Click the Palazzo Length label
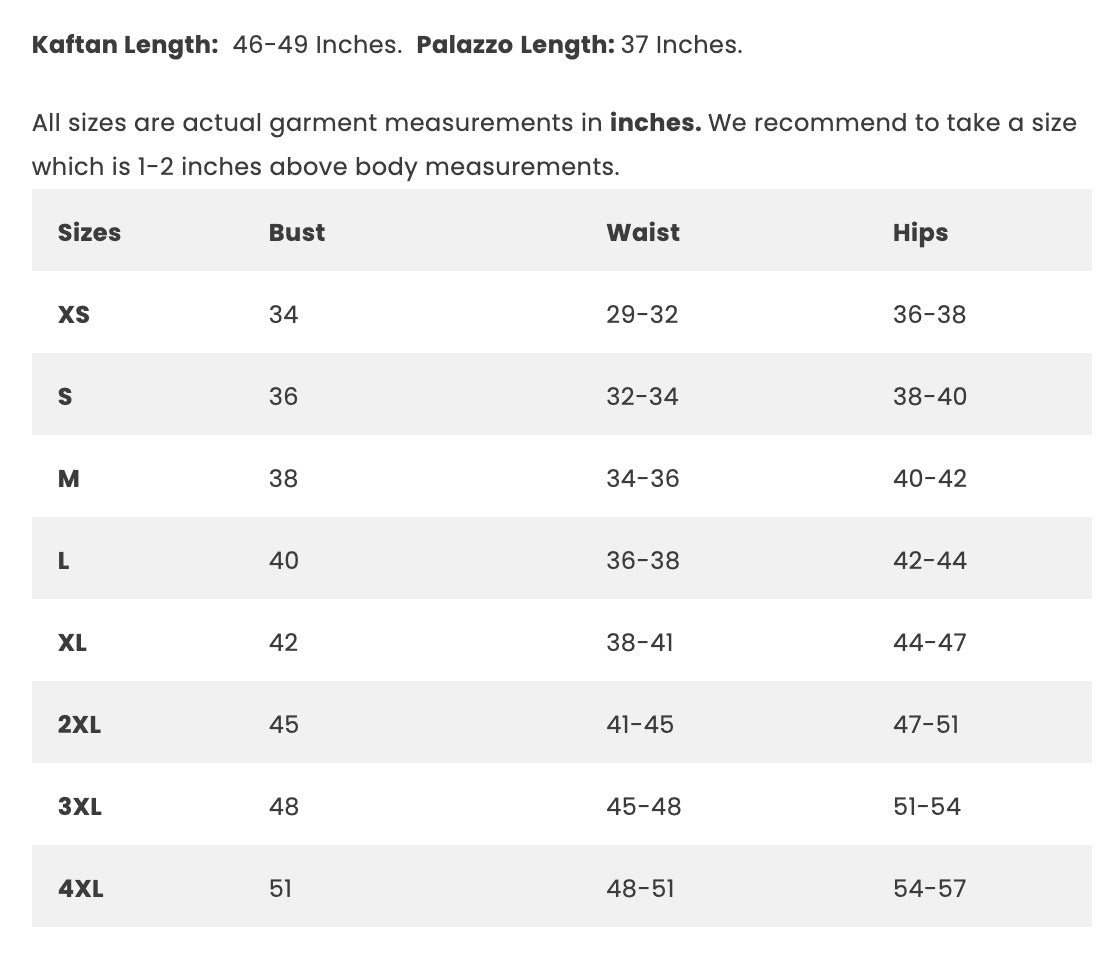This screenshot has width=1116, height=978. pyautogui.click(x=515, y=45)
